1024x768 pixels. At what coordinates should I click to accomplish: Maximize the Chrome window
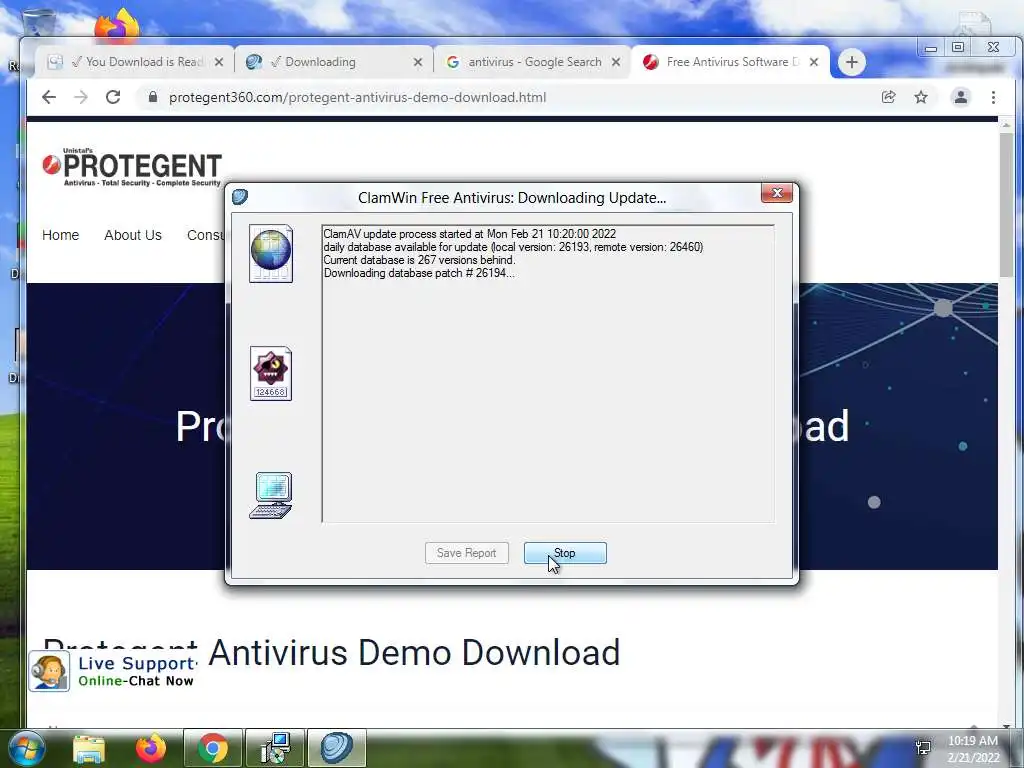pos(958,48)
